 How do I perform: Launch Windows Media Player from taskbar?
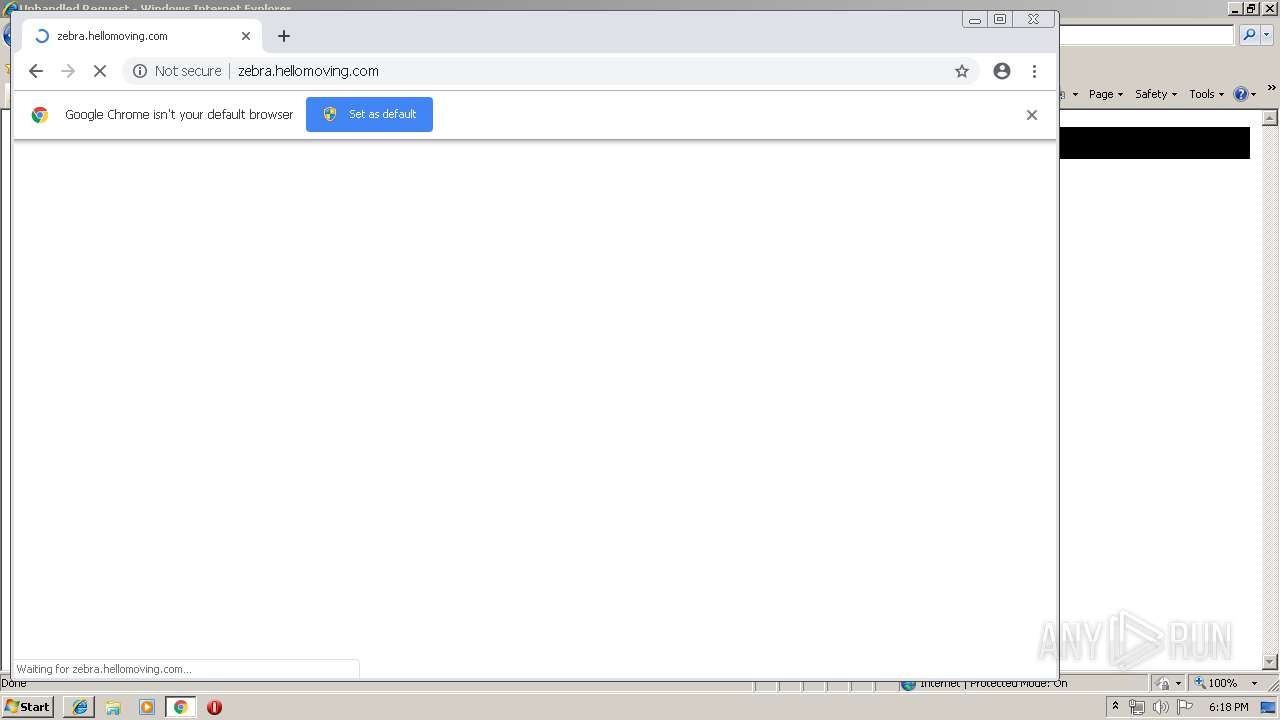tap(147, 707)
